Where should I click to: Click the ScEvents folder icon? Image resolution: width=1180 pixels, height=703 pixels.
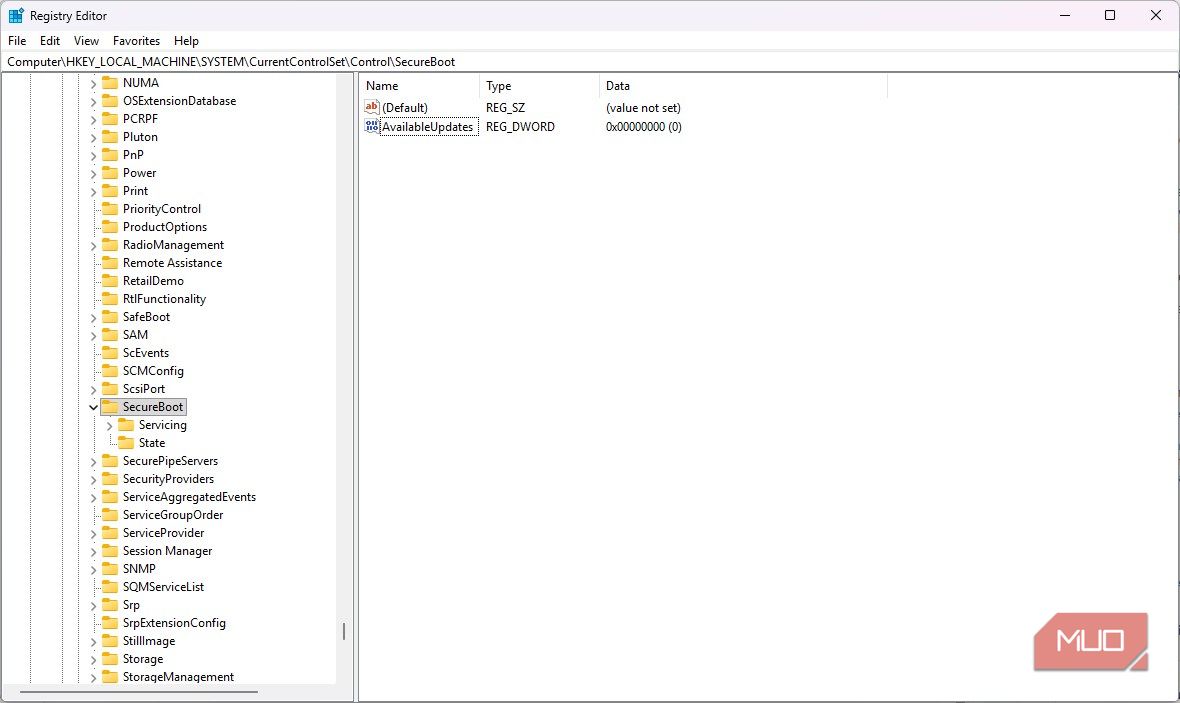110,353
